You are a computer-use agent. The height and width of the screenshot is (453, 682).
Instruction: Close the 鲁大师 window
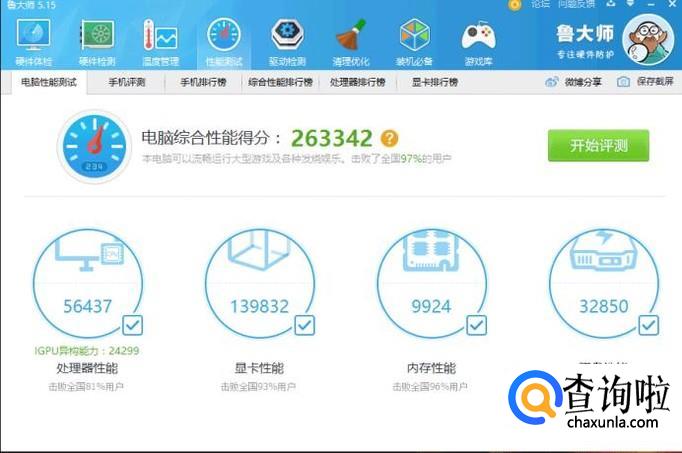click(x=672, y=4)
